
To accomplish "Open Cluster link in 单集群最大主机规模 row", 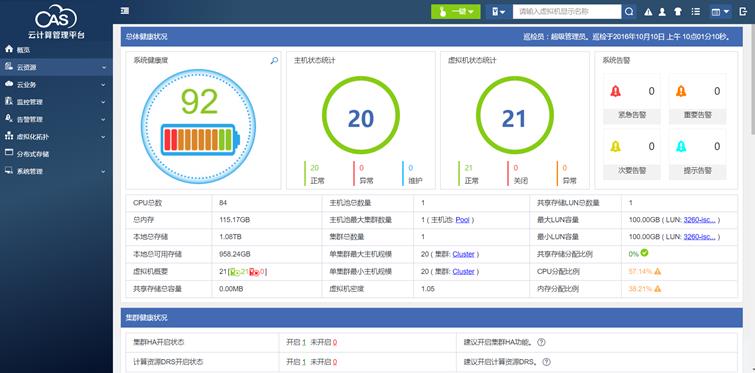I will click(x=463, y=254).
